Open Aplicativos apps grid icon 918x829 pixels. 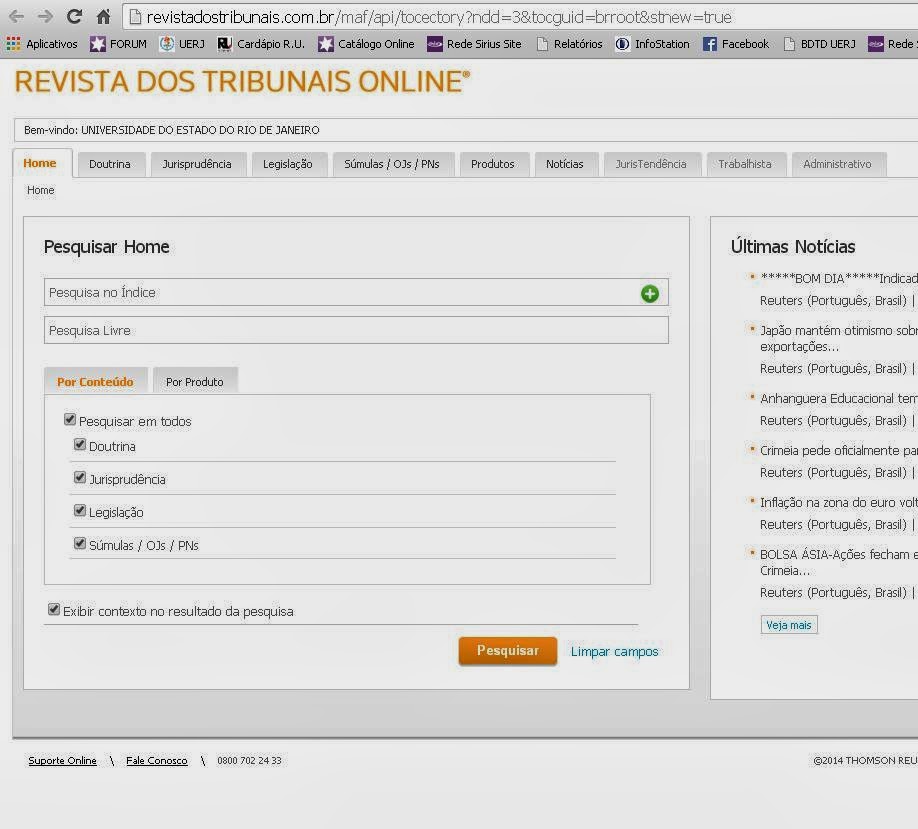tap(13, 44)
